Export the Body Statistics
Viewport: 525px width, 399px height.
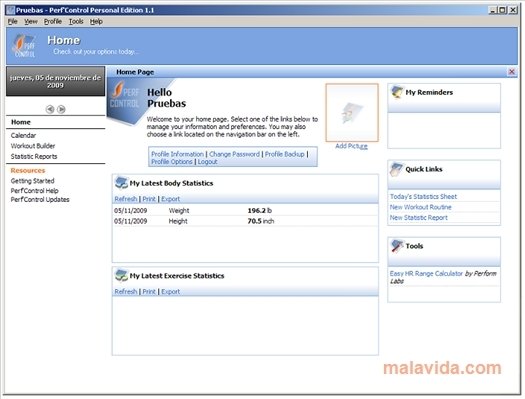tap(170, 199)
